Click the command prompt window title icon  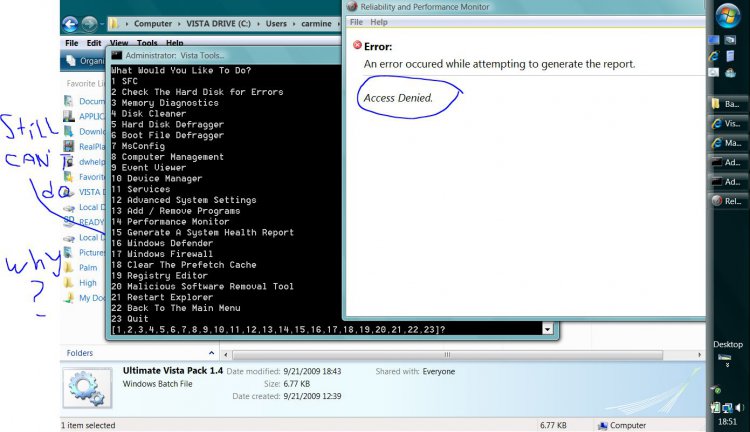pyautogui.click(x=117, y=55)
